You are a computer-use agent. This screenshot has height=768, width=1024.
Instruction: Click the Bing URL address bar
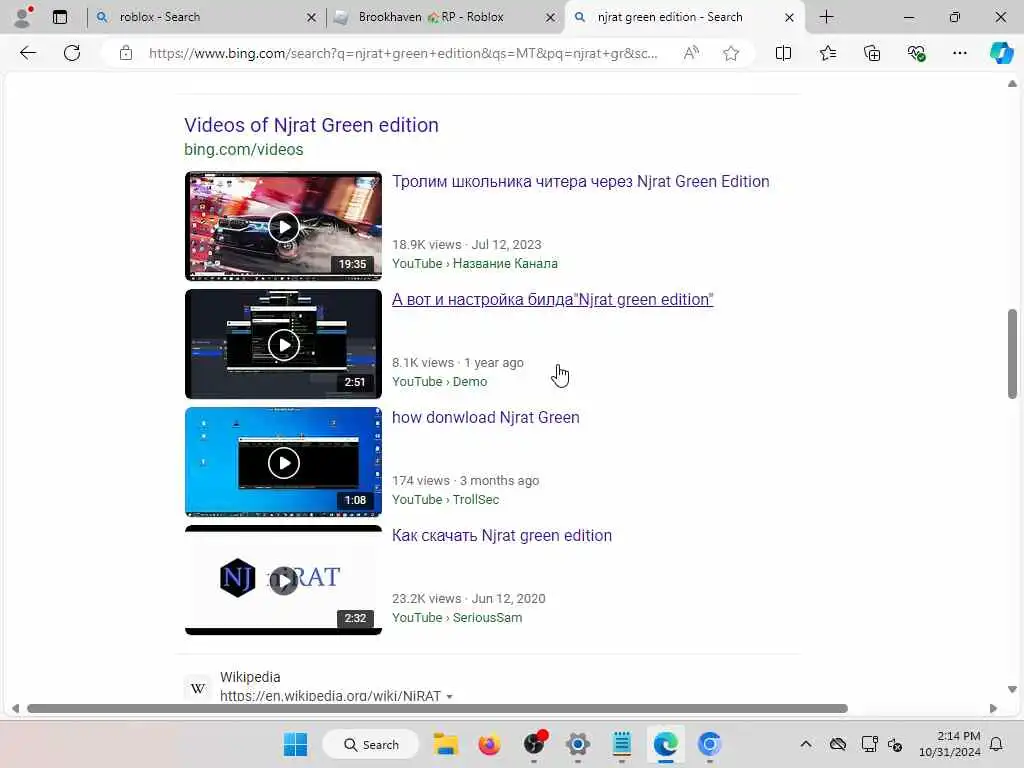(x=403, y=53)
